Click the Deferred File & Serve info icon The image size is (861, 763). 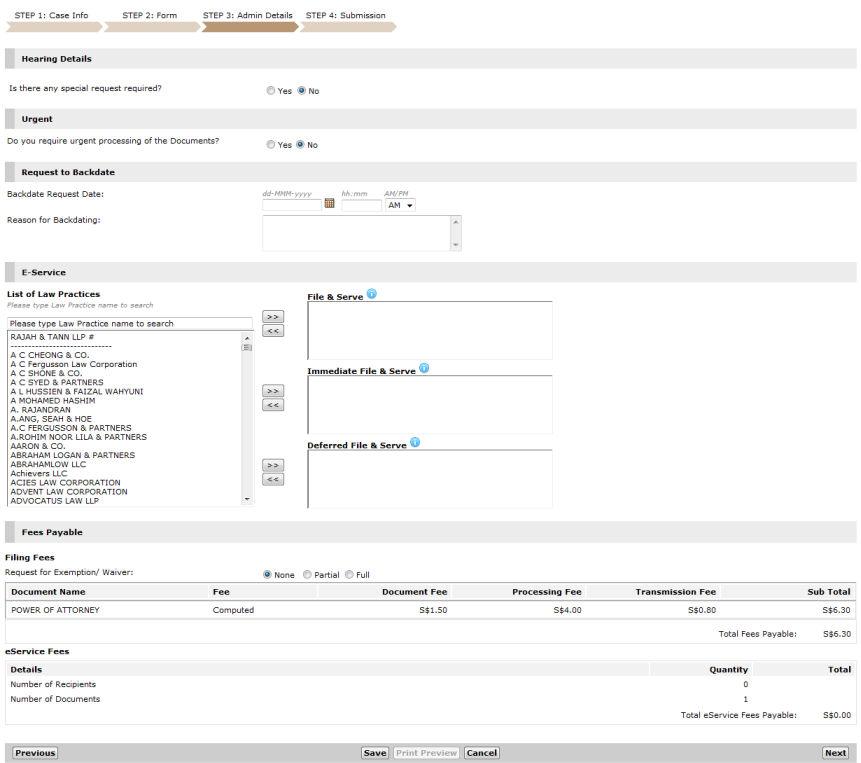pos(414,443)
